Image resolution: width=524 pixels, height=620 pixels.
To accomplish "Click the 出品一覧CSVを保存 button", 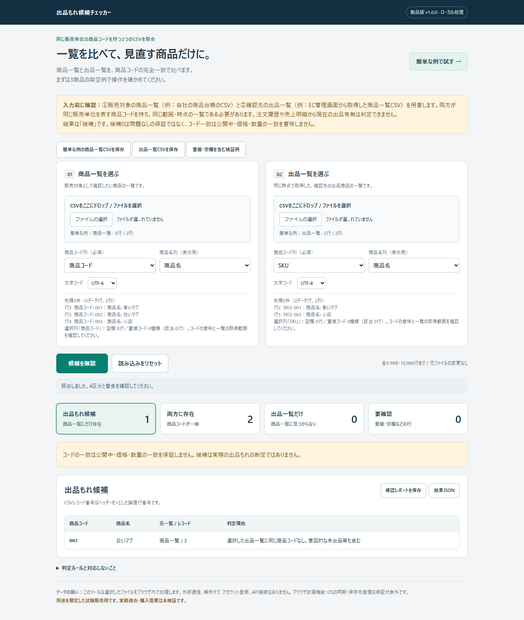I will [158, 149].
